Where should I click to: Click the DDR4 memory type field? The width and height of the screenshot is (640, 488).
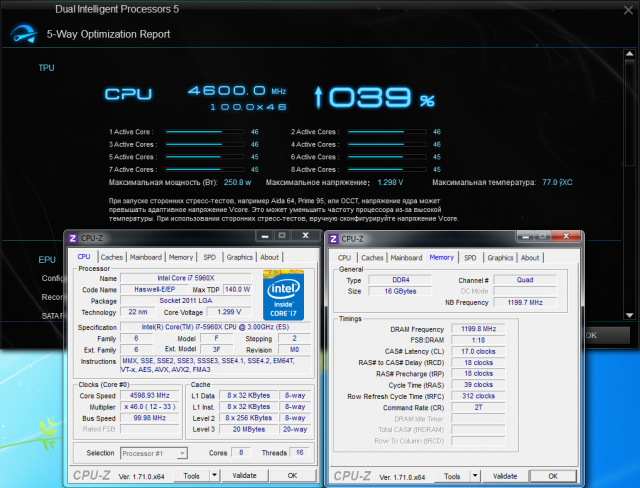pos(400,280)
